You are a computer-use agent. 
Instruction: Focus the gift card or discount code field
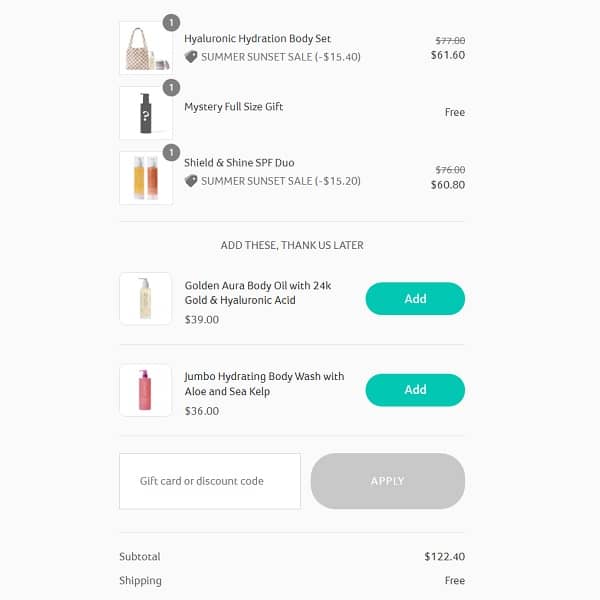[210, 481]
